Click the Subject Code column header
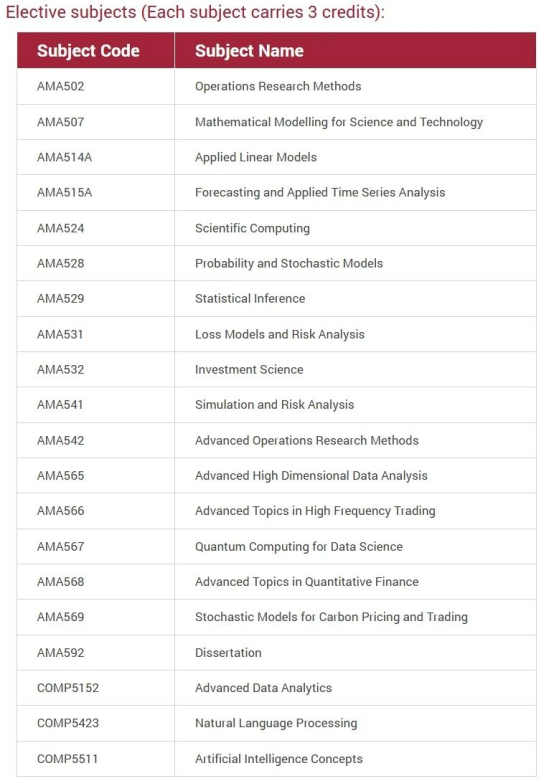554x781 pixels. tap(88, 51)
